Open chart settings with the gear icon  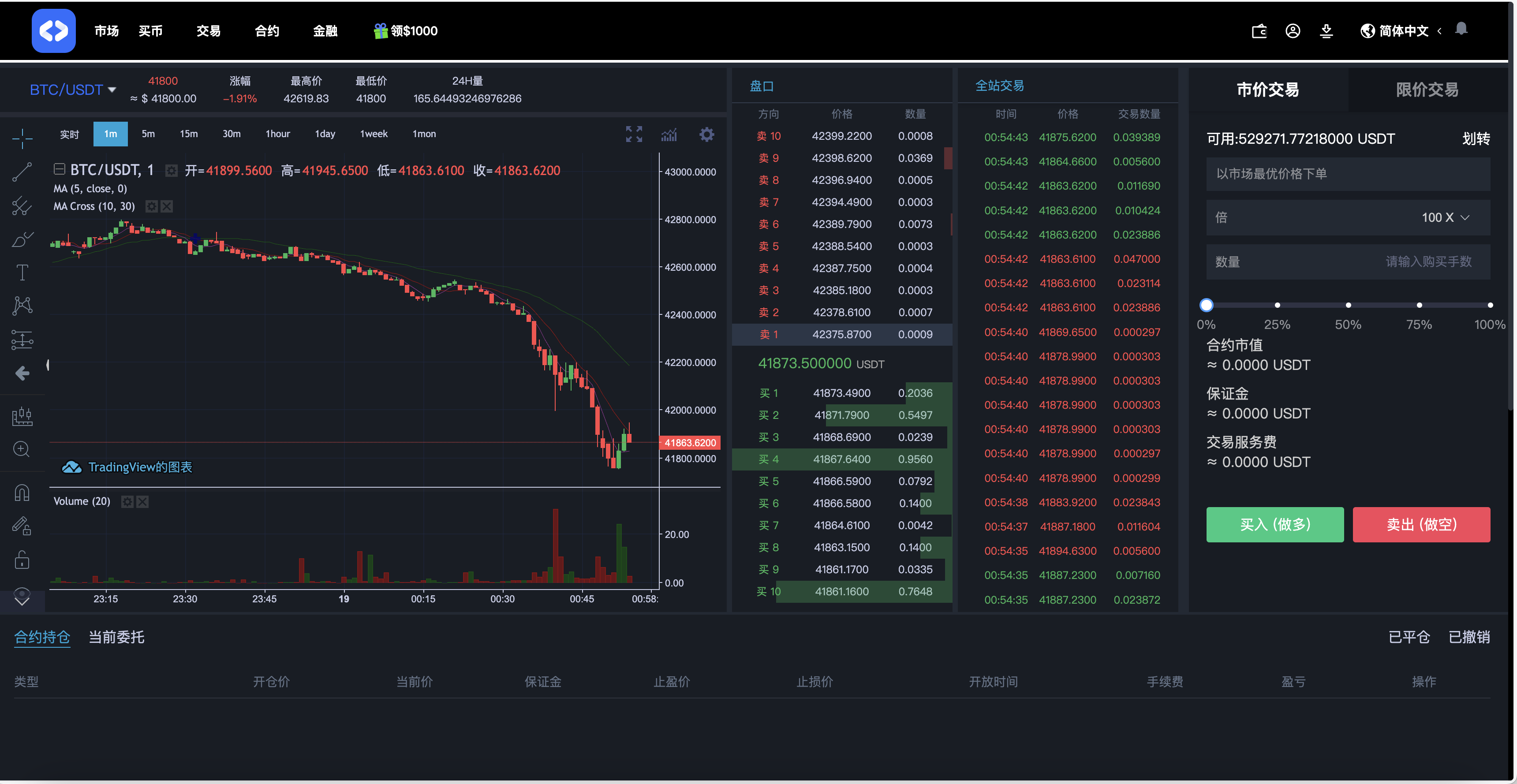(706, 134)
